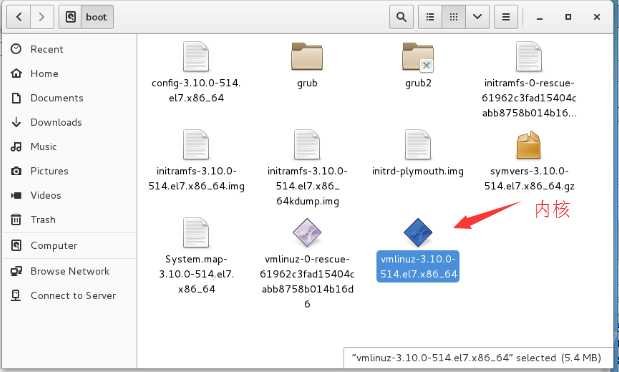Screen dimensions: 619x372
Task: Select Computer in the sidebar
Action: [69, 246]
